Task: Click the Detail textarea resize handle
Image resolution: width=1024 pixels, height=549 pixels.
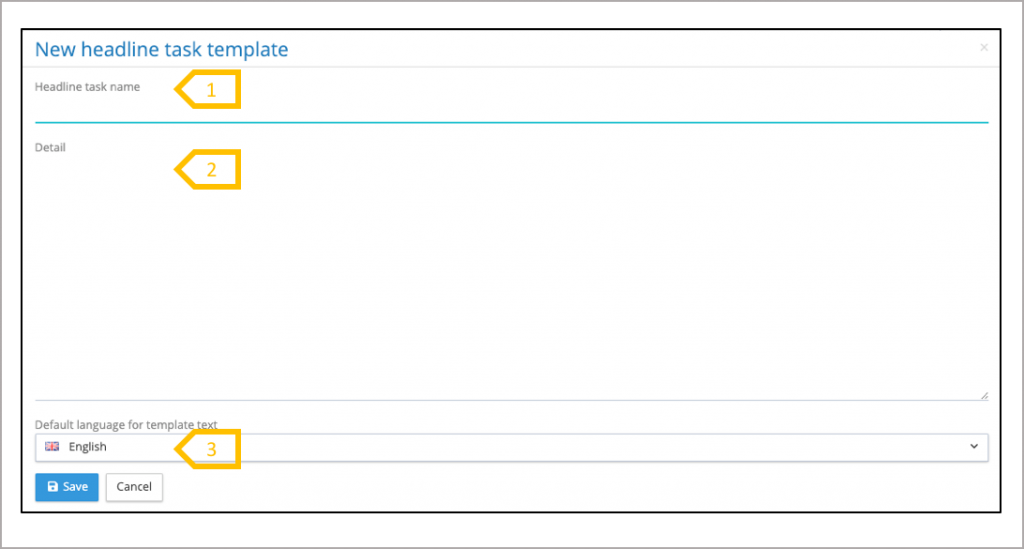Action: pyautogui.click(x=984, y=396)
